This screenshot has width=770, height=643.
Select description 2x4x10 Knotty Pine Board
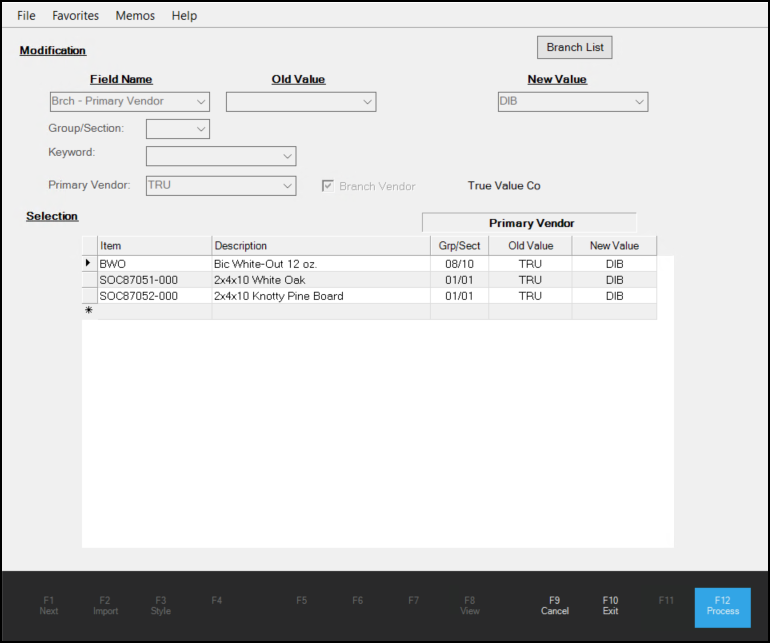click(x=321, y=296)
